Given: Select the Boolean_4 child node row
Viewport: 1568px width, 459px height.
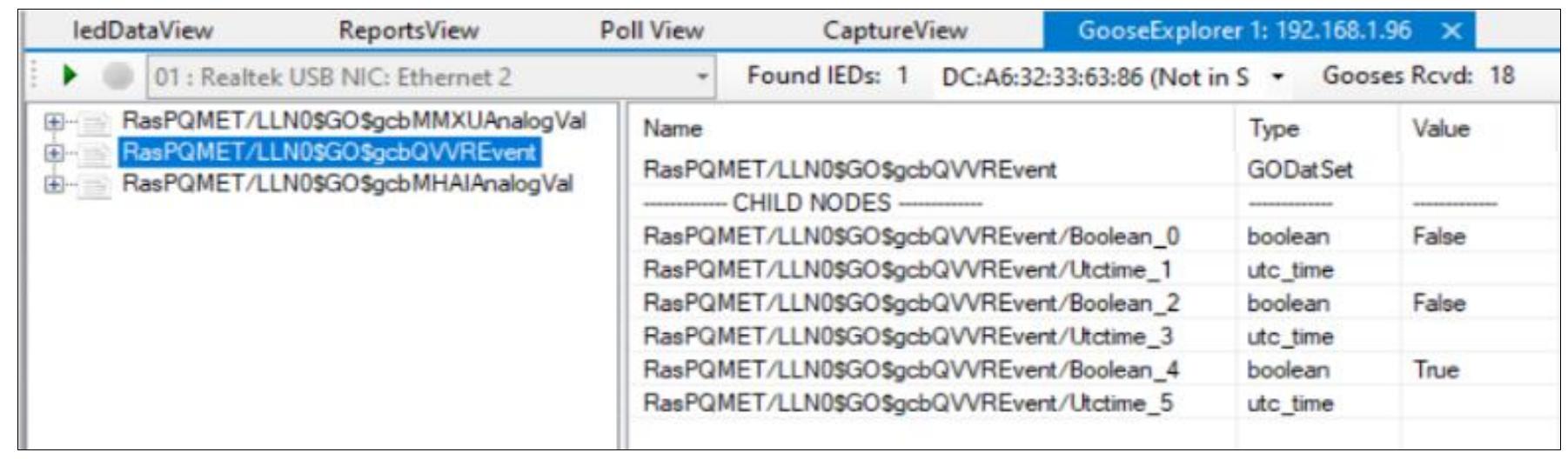Looking at the screenshot, I should pos(910,369).
